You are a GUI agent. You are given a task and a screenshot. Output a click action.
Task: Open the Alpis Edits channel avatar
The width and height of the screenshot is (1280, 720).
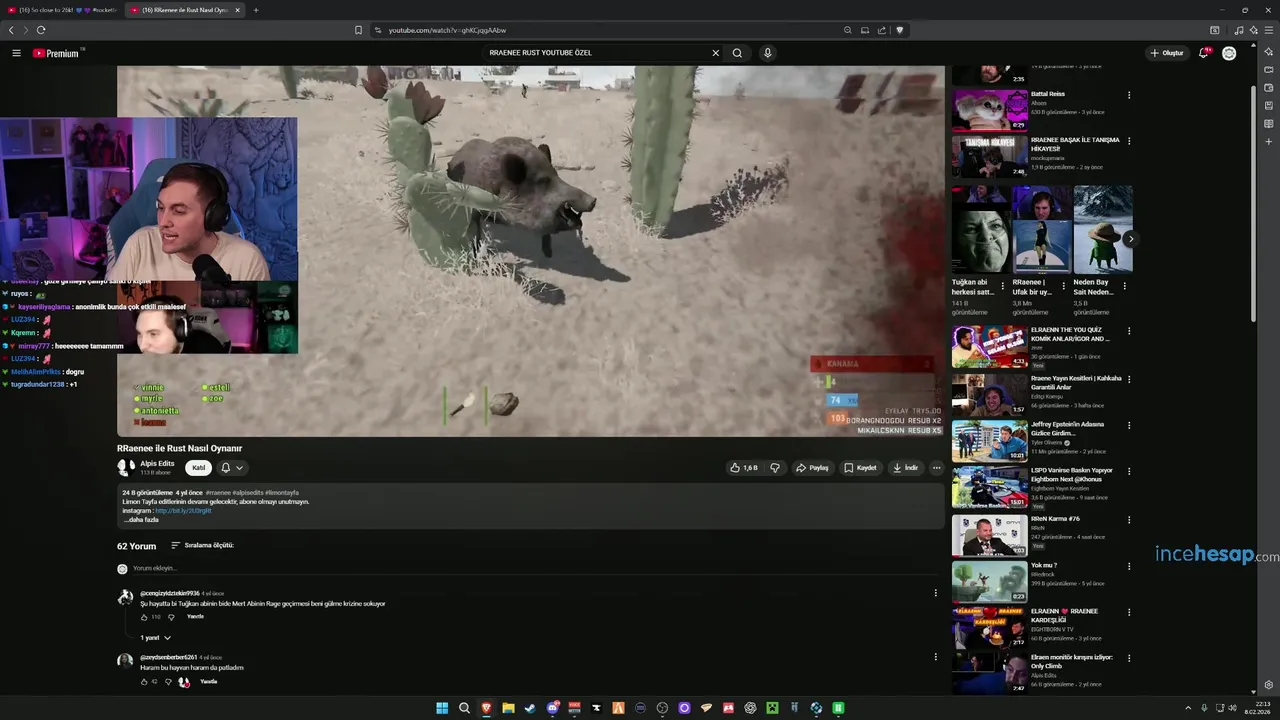(x=125, y=467)
